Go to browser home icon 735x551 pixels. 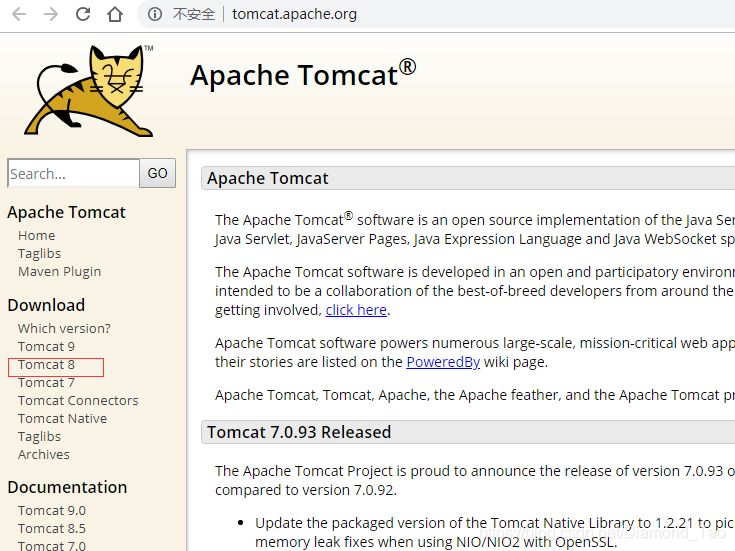(x=115, y=14)
